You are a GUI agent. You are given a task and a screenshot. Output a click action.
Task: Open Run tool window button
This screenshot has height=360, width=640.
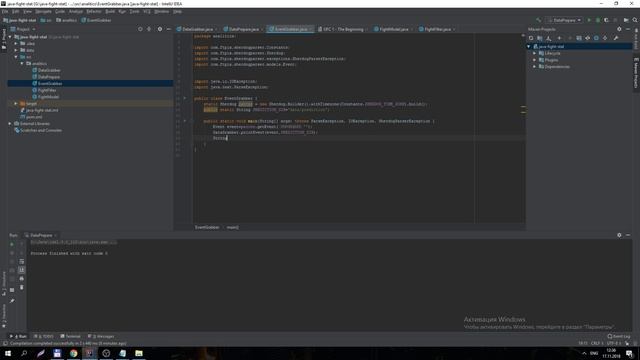tap(19, 336)
